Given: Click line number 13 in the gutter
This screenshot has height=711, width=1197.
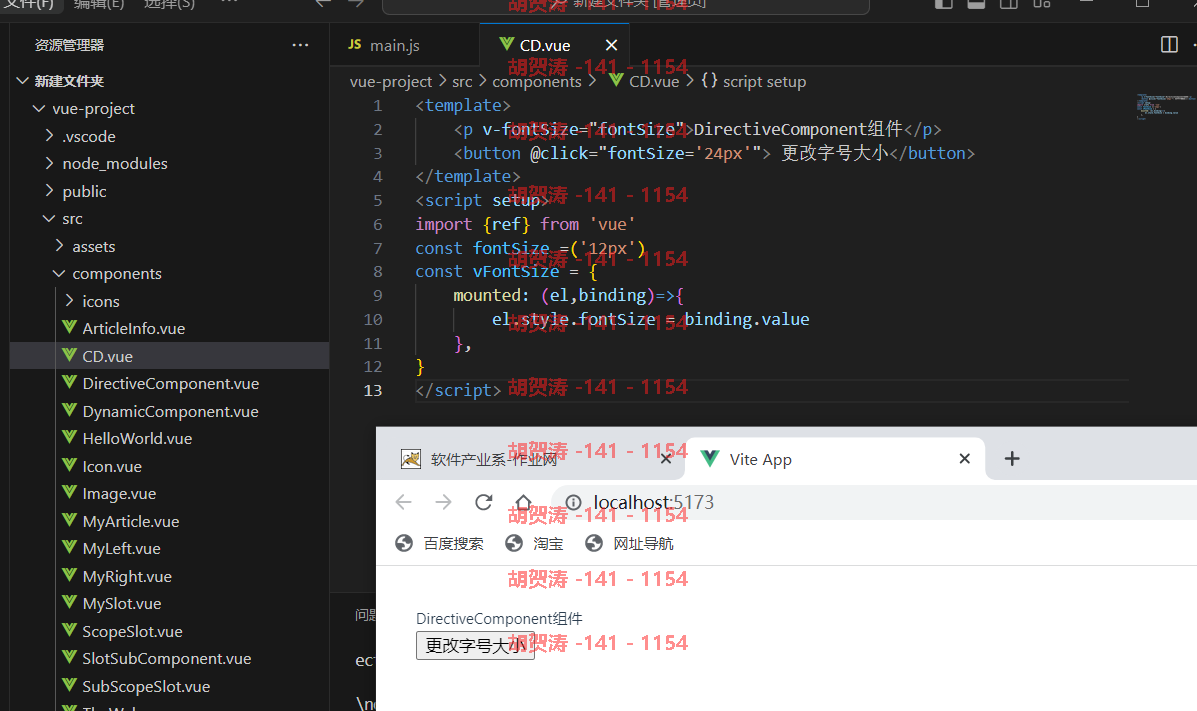Looking at the screenshot, I should (373, 390).
